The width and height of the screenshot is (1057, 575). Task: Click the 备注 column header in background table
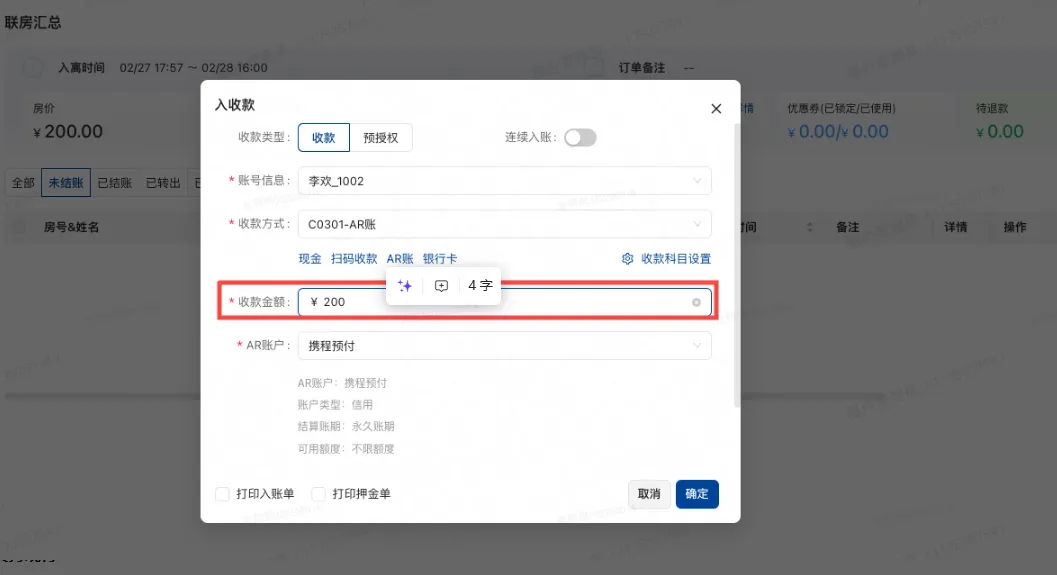[x=847, y=227]
